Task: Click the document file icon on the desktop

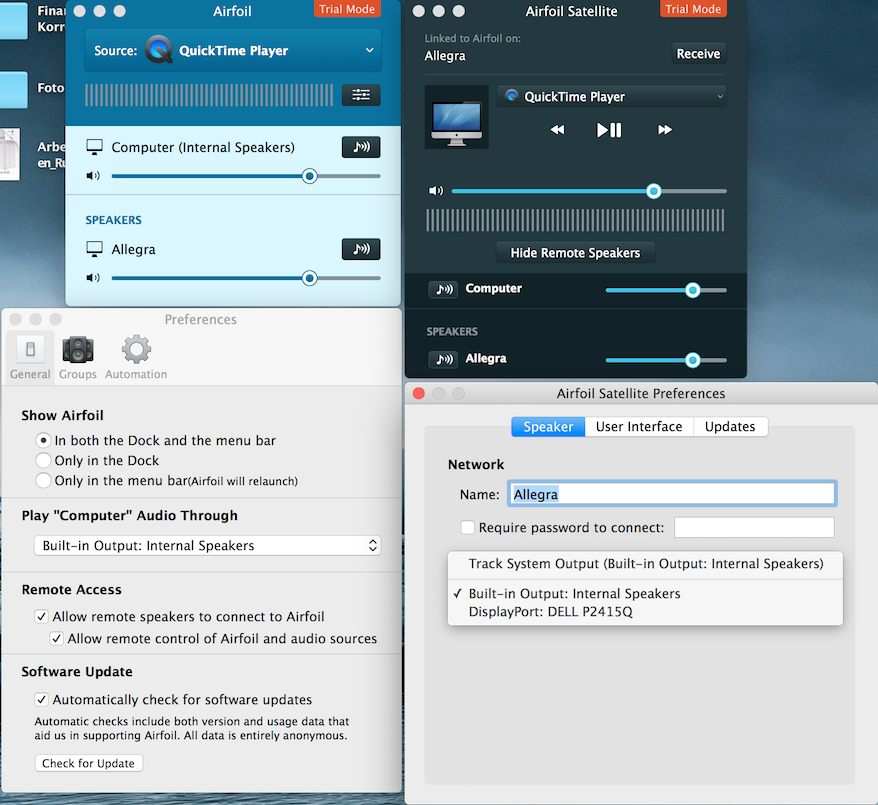Action: click(10, 154)
